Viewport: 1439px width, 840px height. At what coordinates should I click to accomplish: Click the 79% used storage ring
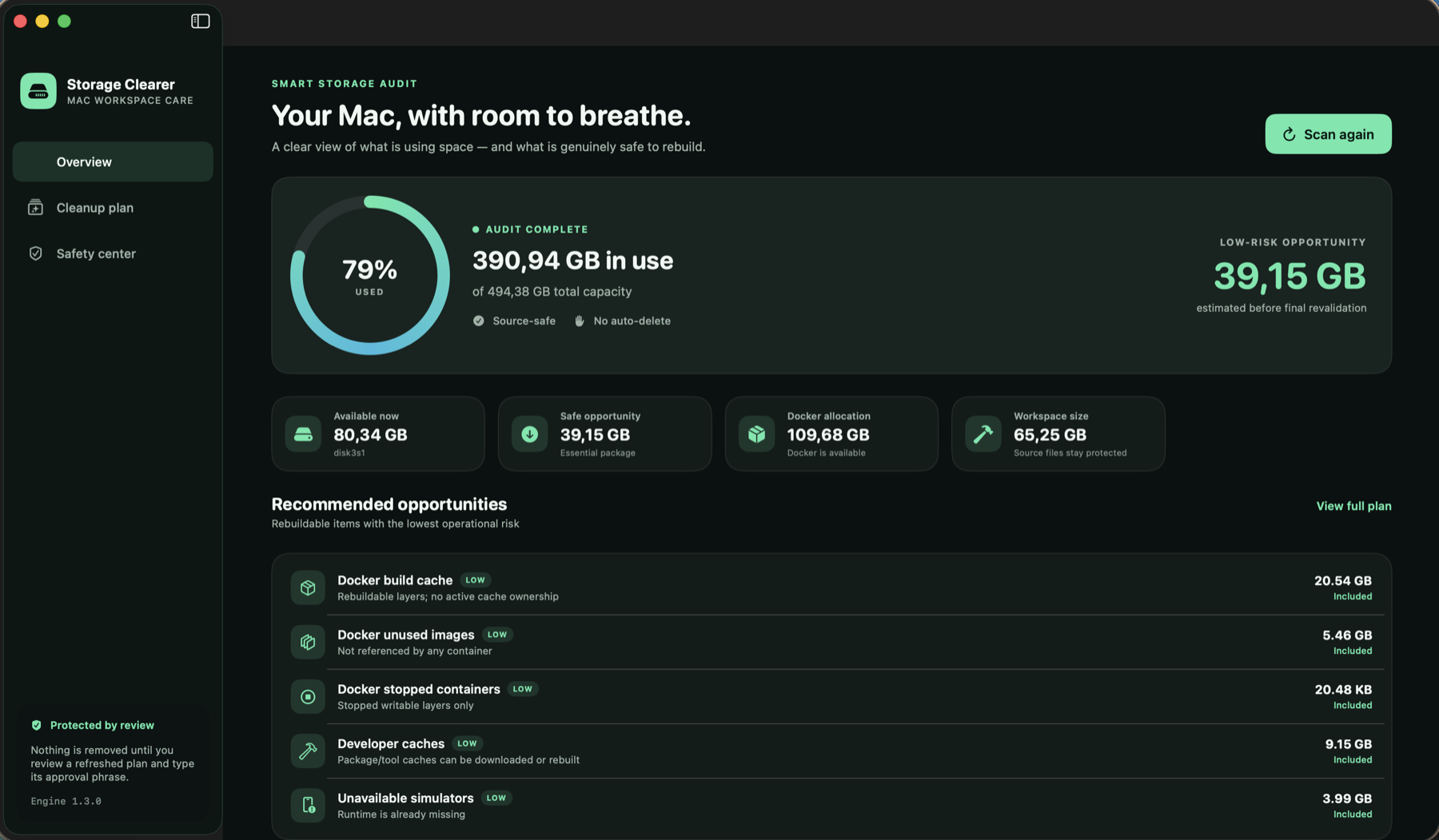coord(369,276)
